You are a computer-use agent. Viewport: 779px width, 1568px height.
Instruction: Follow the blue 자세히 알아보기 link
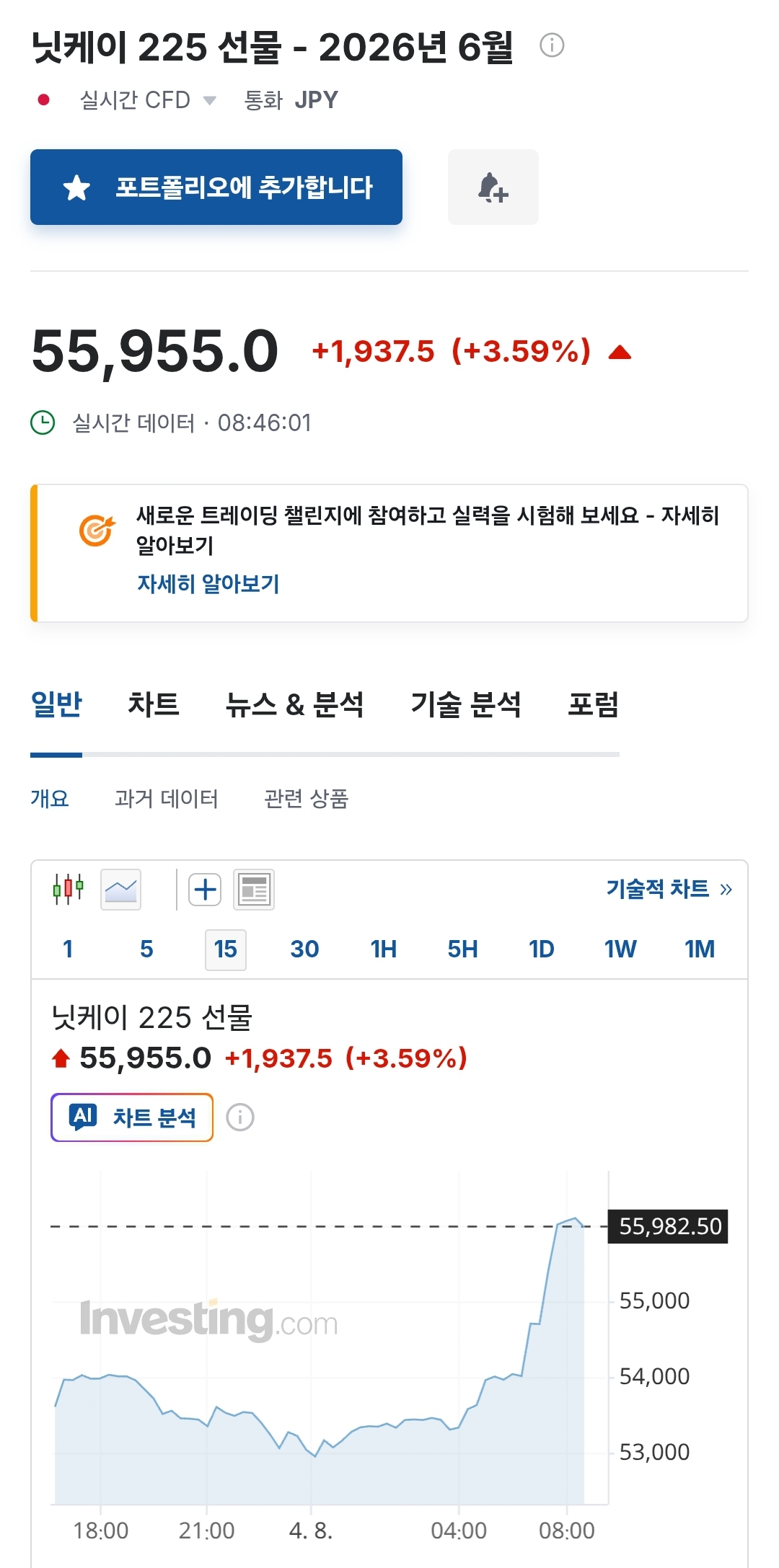pos(208,583)
